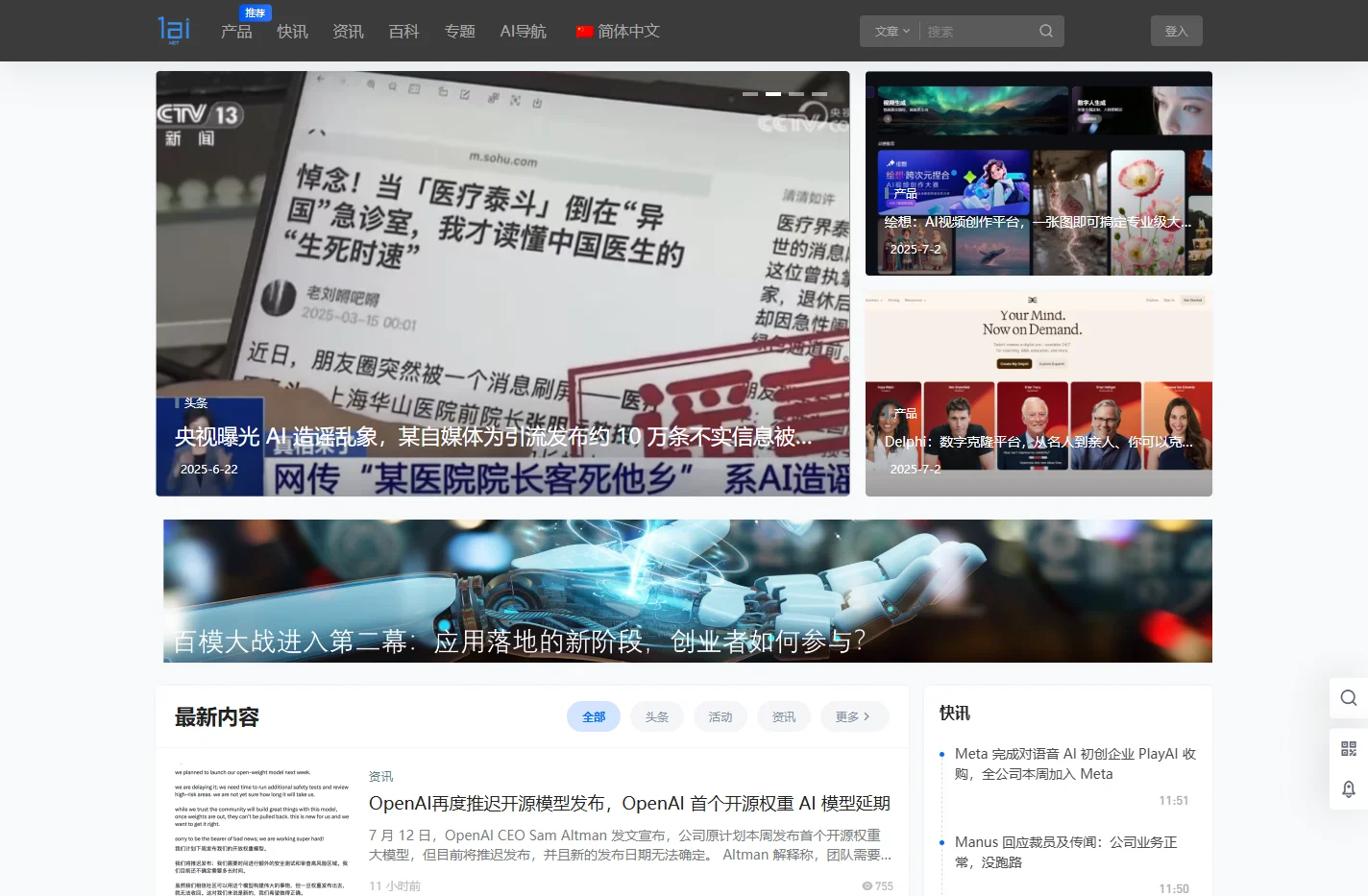
Task: Click the 推荐 badge above 产品
Action: click(256, 12)
